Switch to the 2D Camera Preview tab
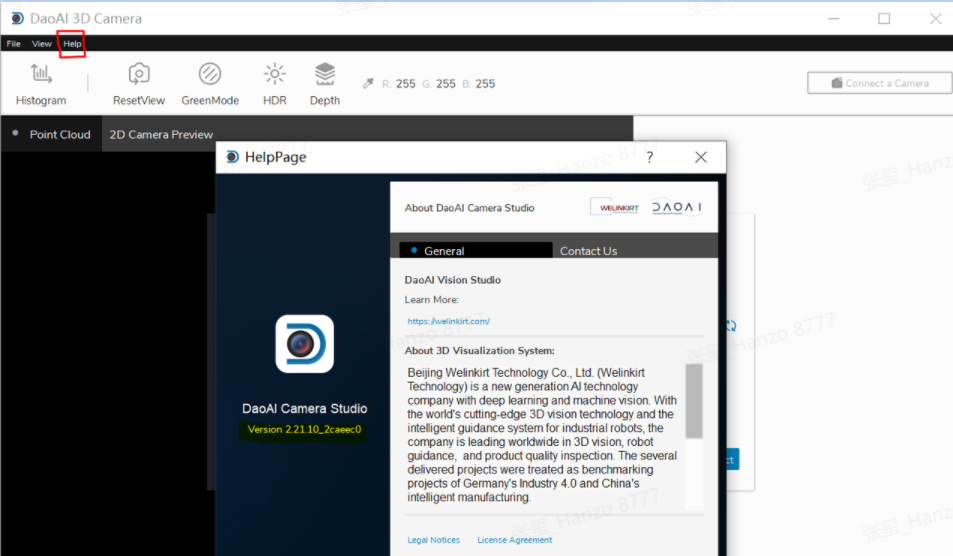Viewport: 953px width, 556px height. tap(161, 134)
